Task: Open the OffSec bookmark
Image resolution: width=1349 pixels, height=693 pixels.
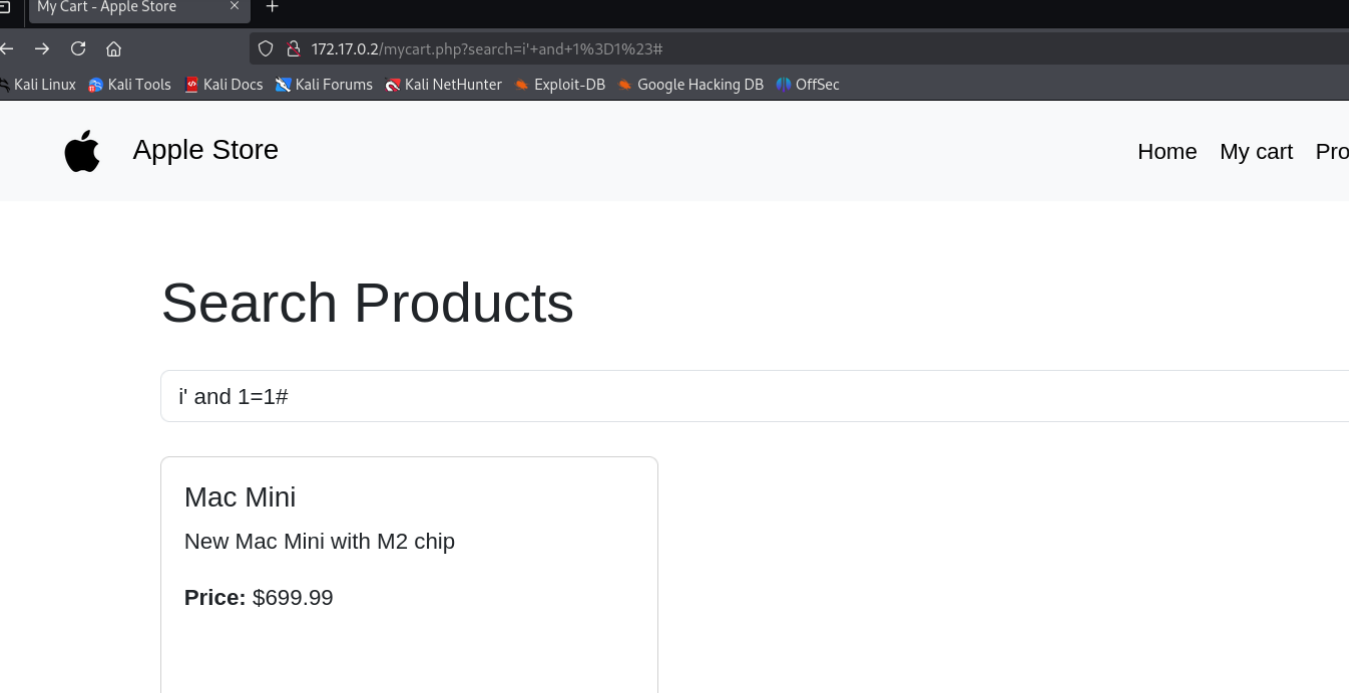Action: [x=808, y=85]
